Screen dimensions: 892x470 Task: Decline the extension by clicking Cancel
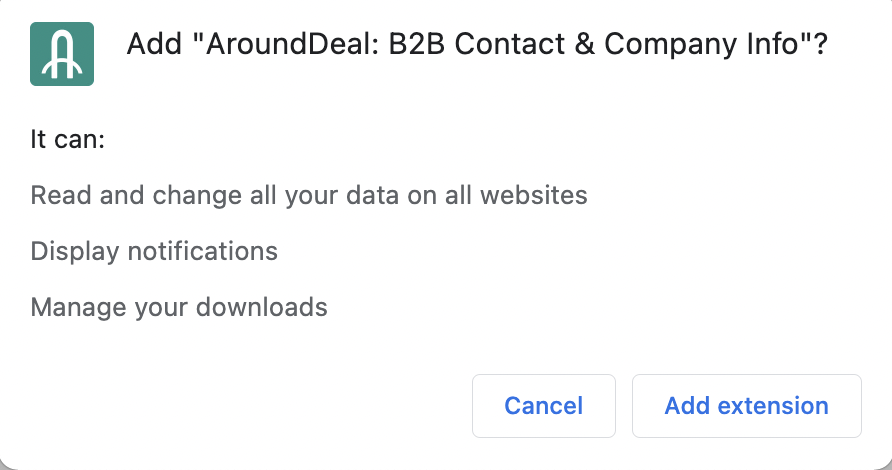click(x=543, y=406)
